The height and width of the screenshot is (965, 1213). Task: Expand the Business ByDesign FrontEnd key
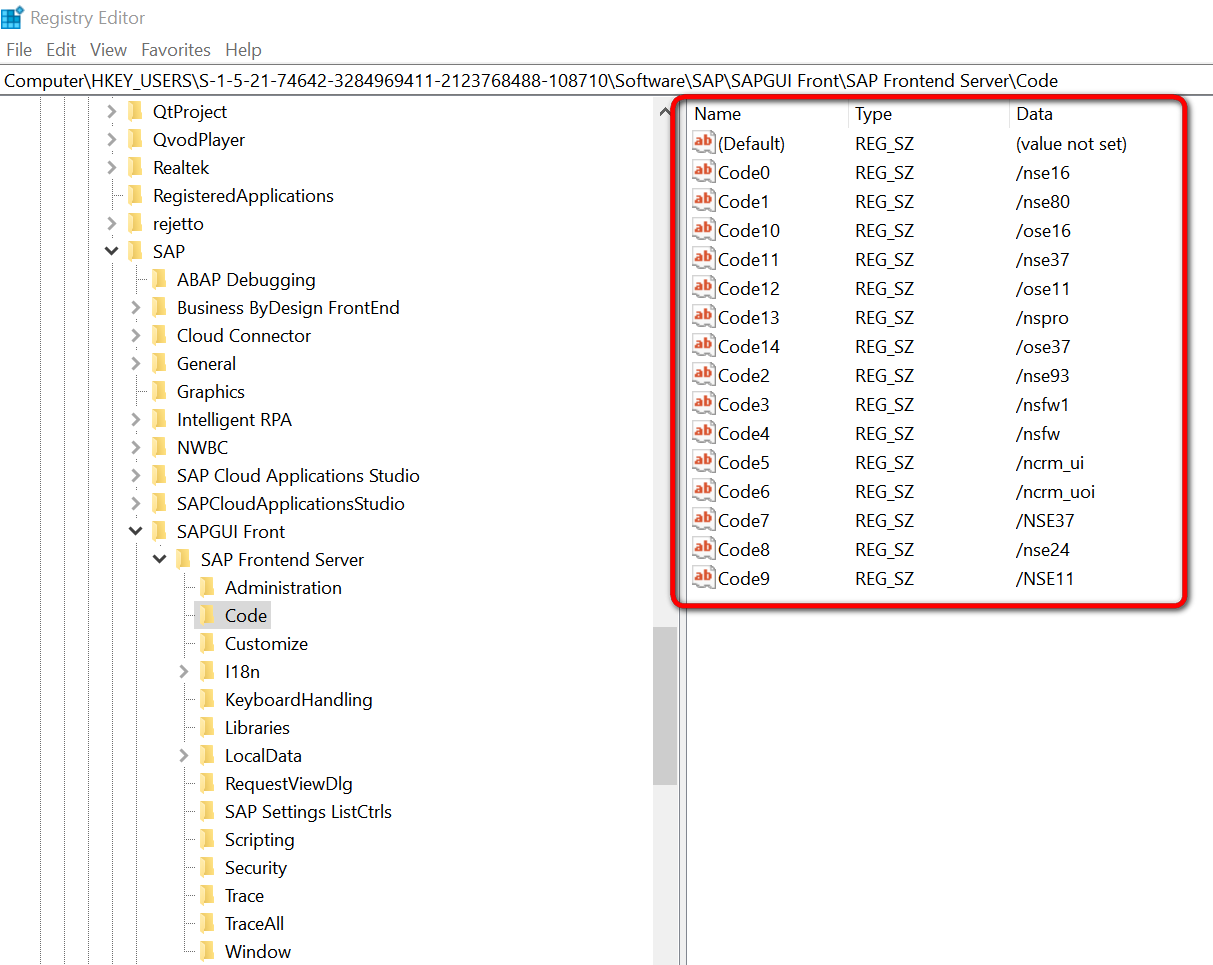(x=136, y=308)
